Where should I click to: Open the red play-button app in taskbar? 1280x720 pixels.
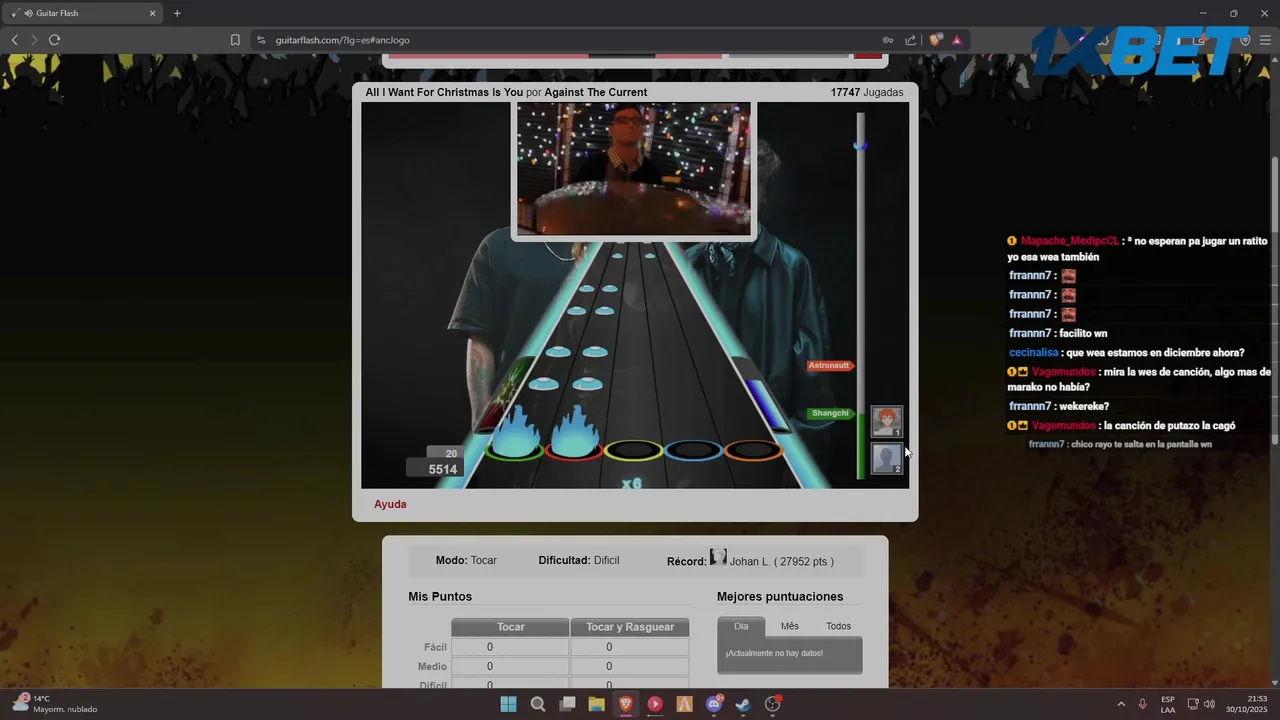click(x=655, y=704)
